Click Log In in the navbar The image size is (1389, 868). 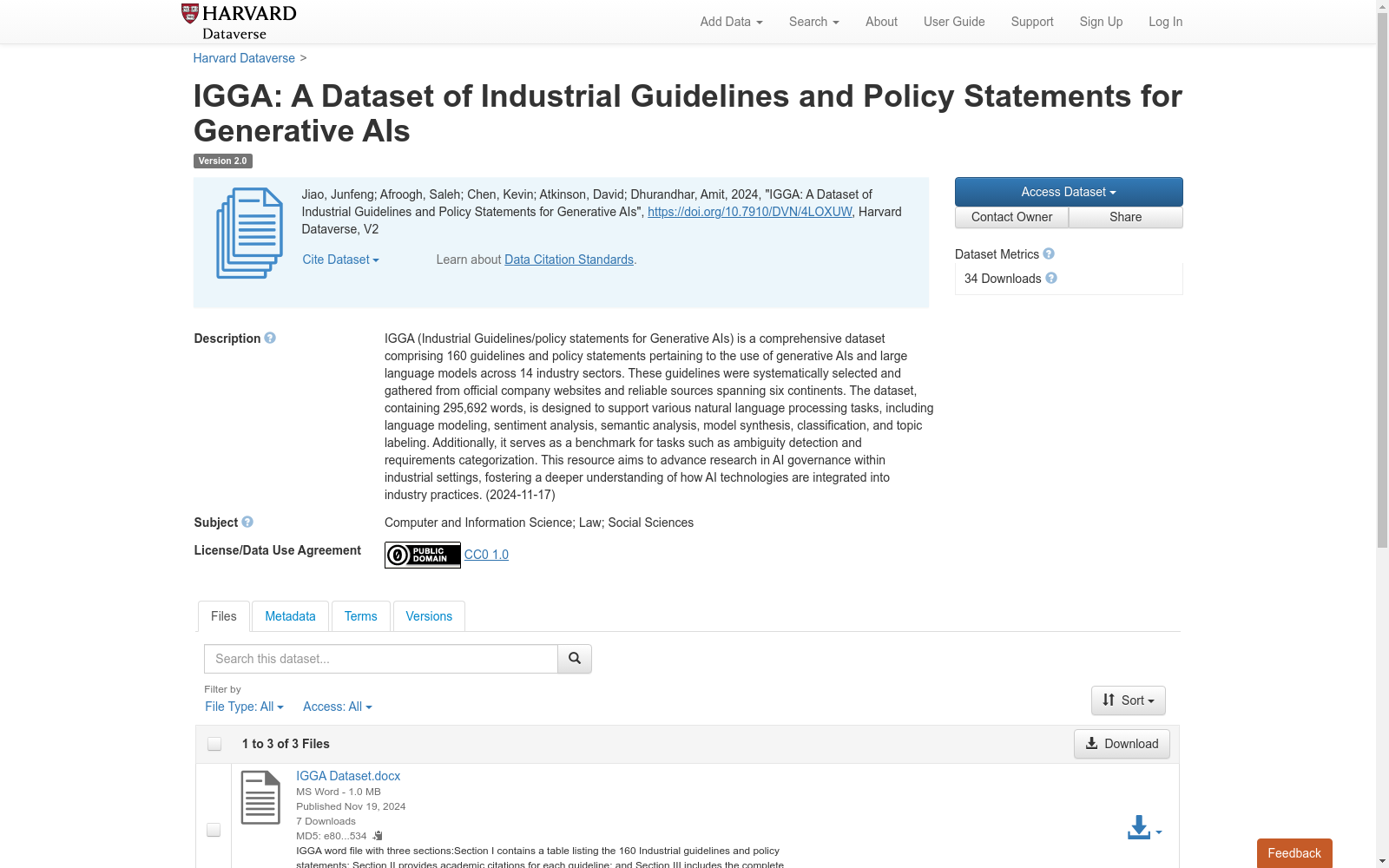1165,22
